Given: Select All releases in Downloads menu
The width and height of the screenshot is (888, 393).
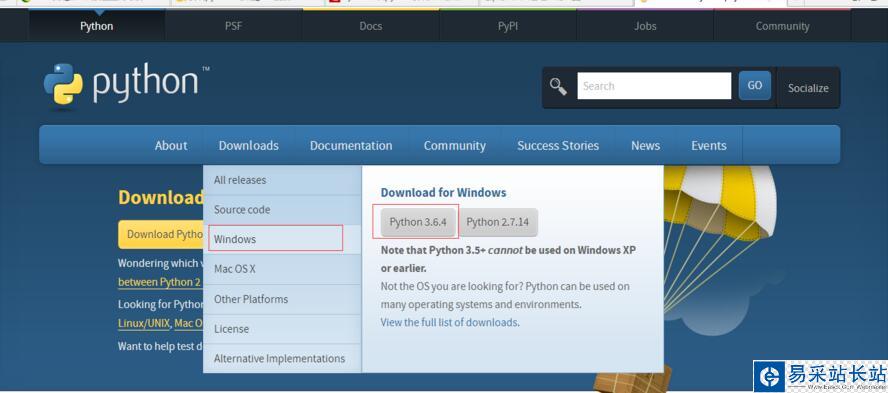Looking at the screenshot, I should pyautogui.click(x=282, y=180).
